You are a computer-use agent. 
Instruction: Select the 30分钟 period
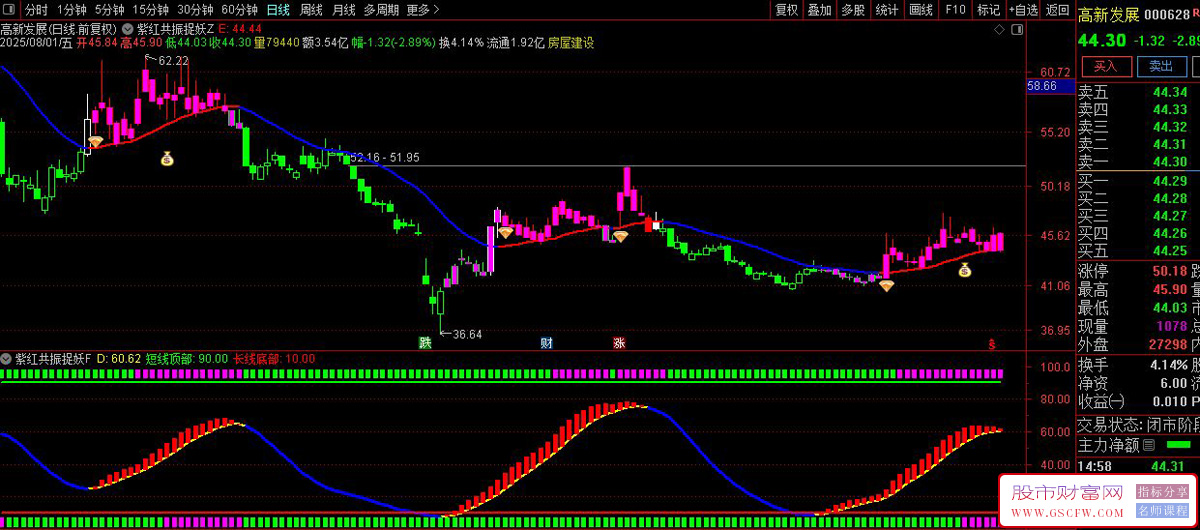pos(195,10)
